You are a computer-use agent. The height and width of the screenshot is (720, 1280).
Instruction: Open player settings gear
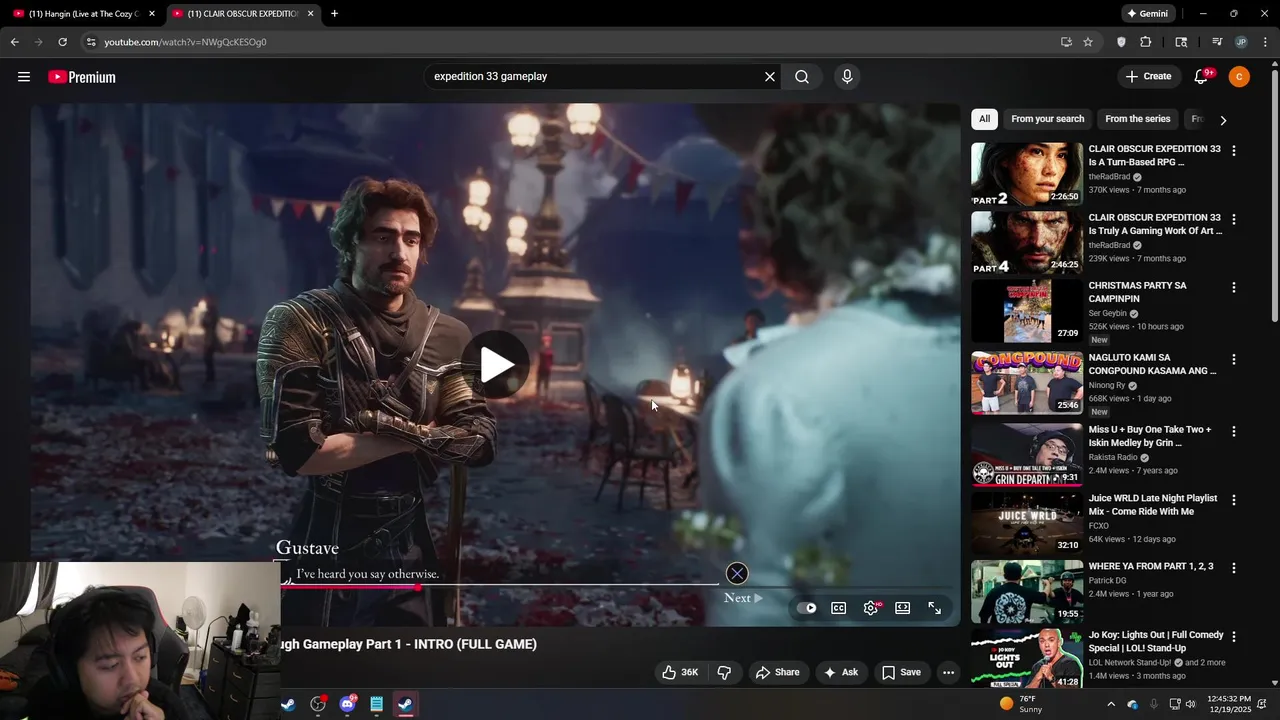(x=871, y=608)
